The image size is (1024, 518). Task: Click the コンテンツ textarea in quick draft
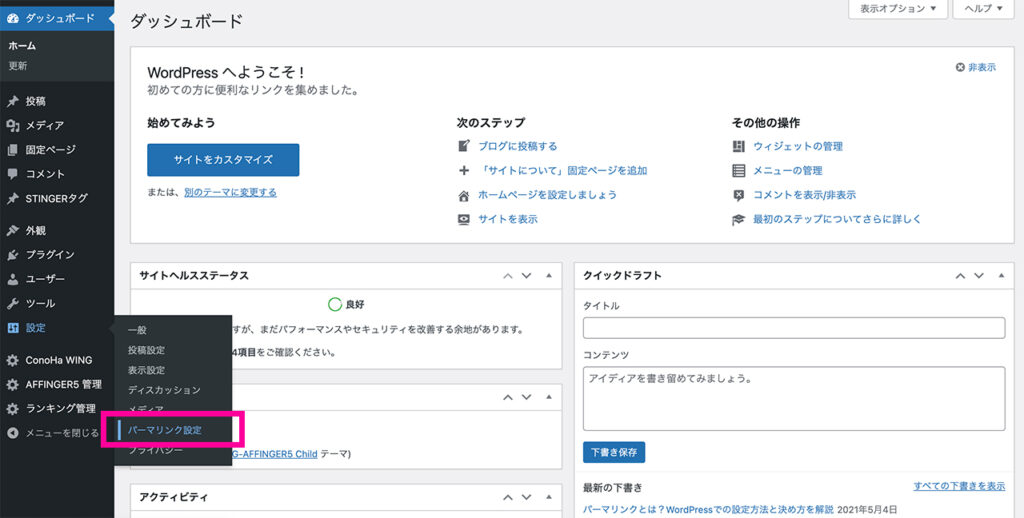pos(793,398)
